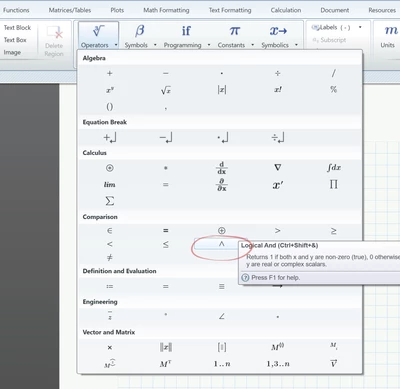
Task: Open the Document tab
Action: coord(335,10)
